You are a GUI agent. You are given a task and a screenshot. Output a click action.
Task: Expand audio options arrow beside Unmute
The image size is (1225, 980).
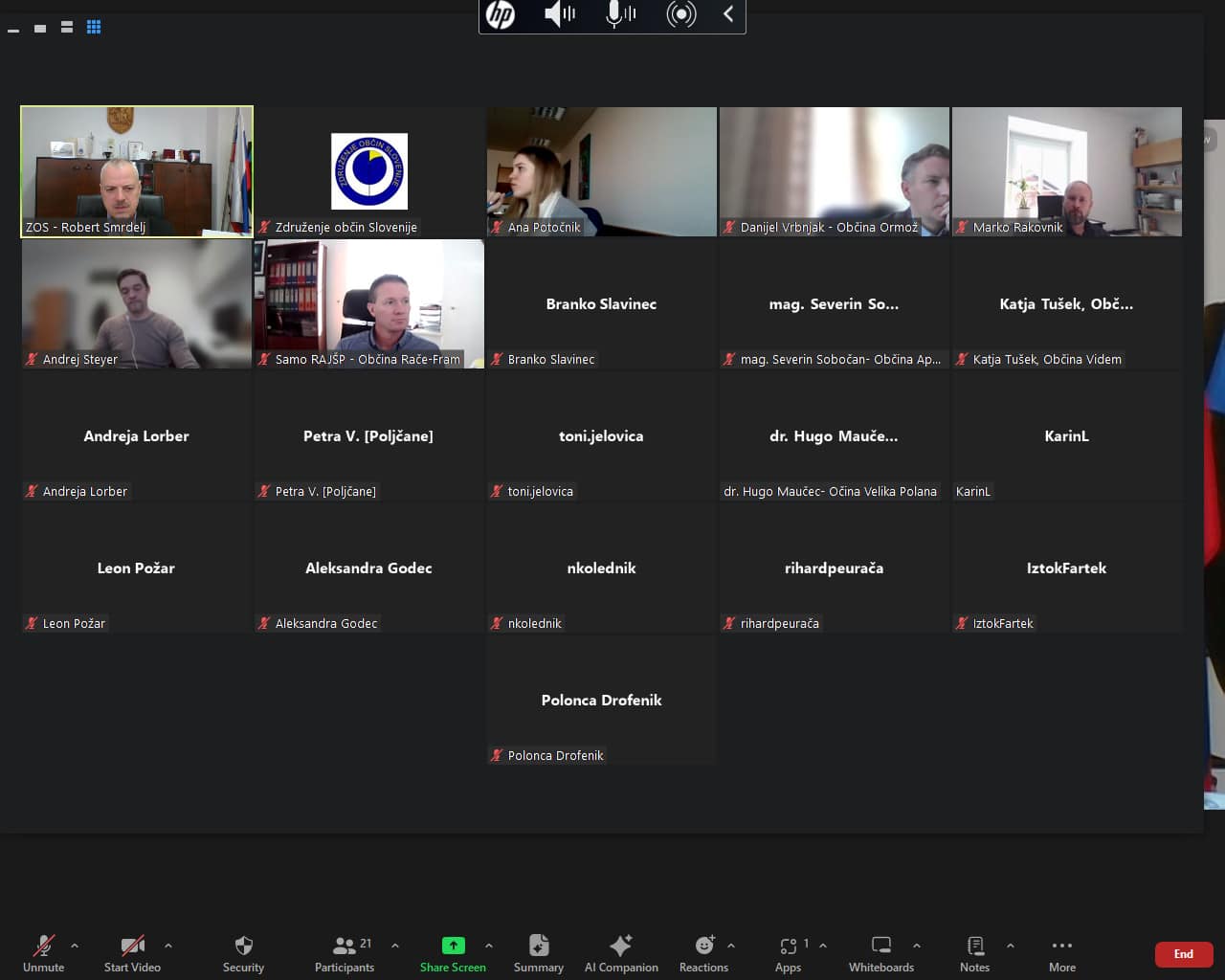tap(75, 946)
